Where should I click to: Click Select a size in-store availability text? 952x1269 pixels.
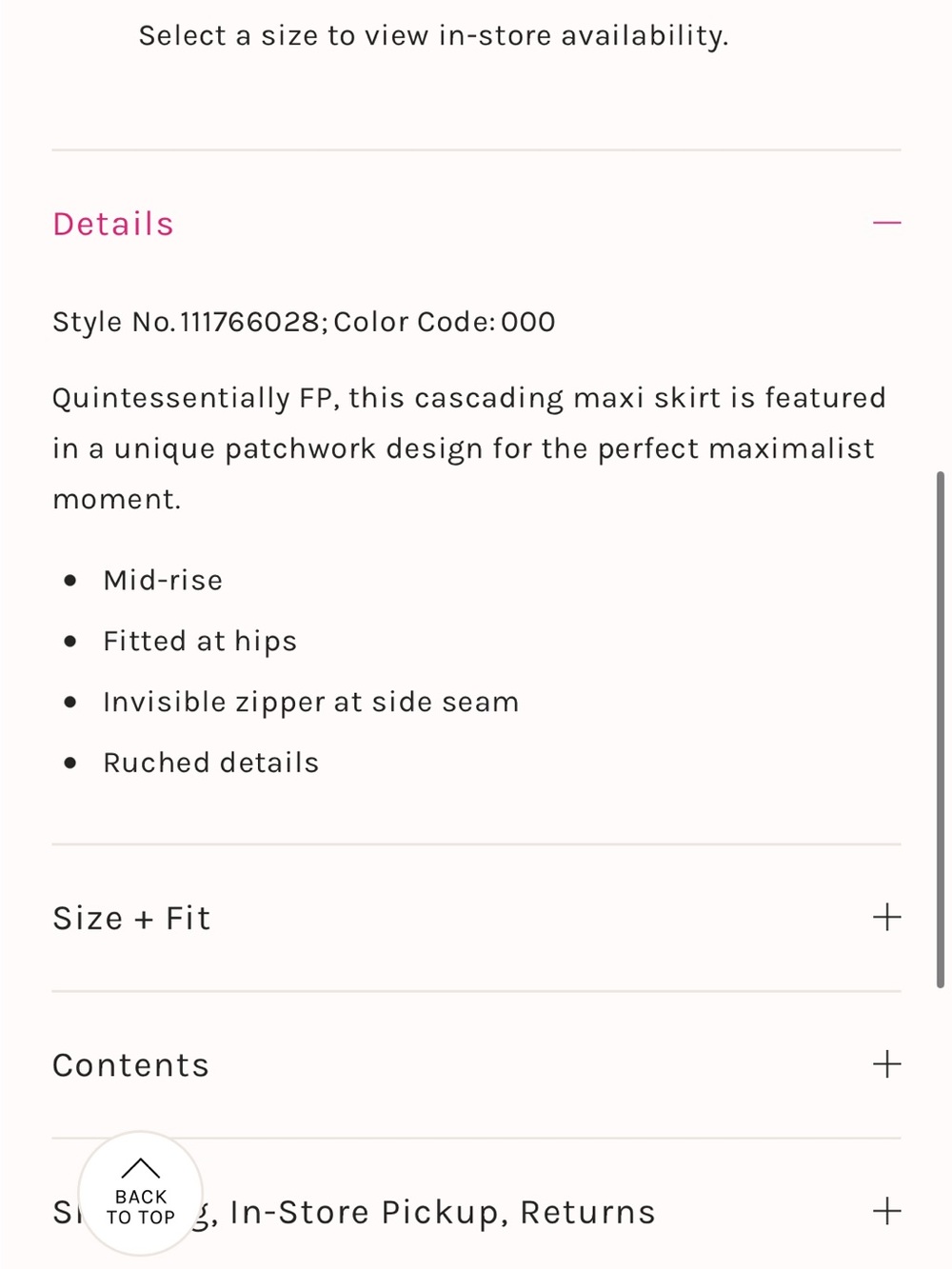click(x=433, y=35)
